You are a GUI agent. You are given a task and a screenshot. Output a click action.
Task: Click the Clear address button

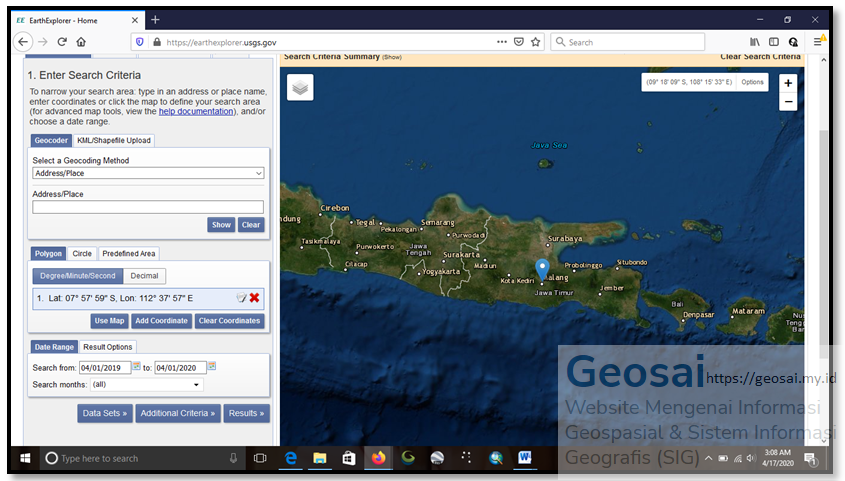251,225
